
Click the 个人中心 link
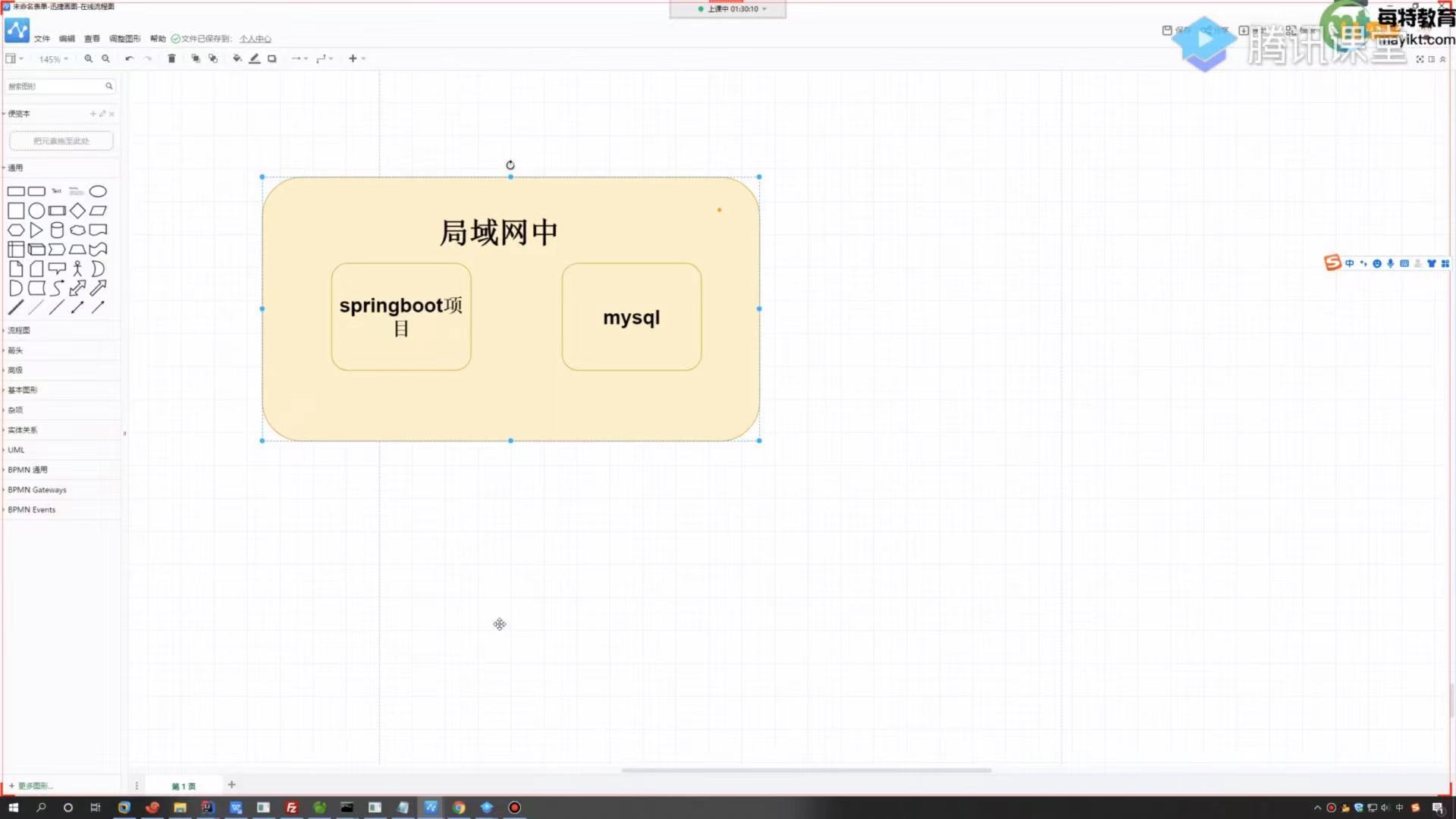[x=256, y=39]
